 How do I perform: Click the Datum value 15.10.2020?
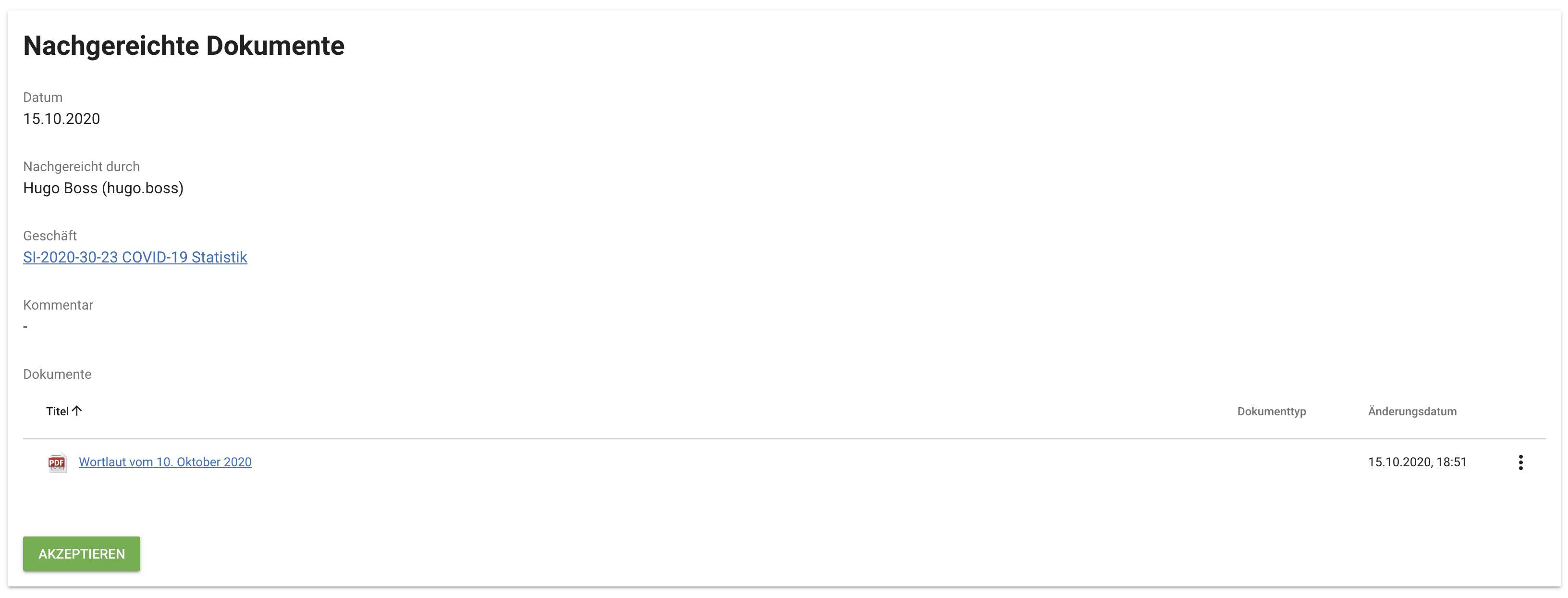pos(61,119)
